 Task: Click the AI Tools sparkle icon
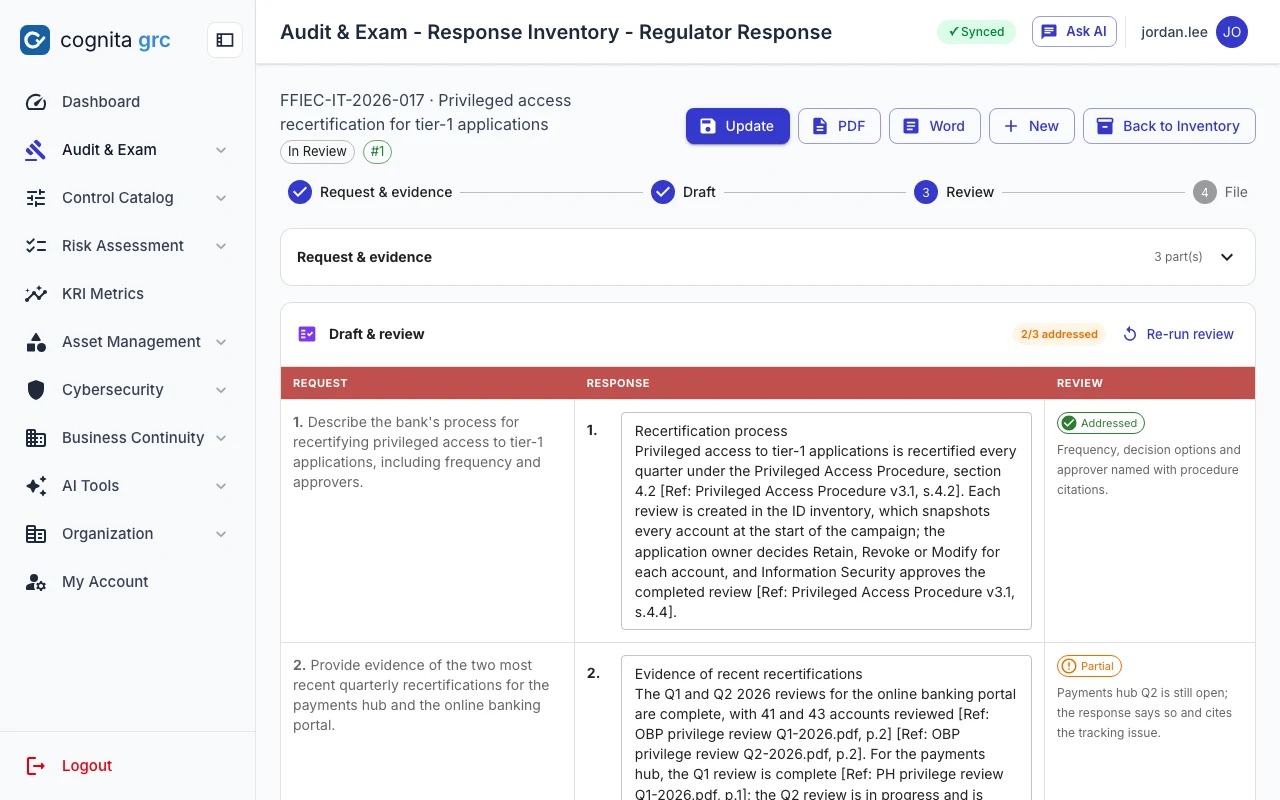point(36,486)
